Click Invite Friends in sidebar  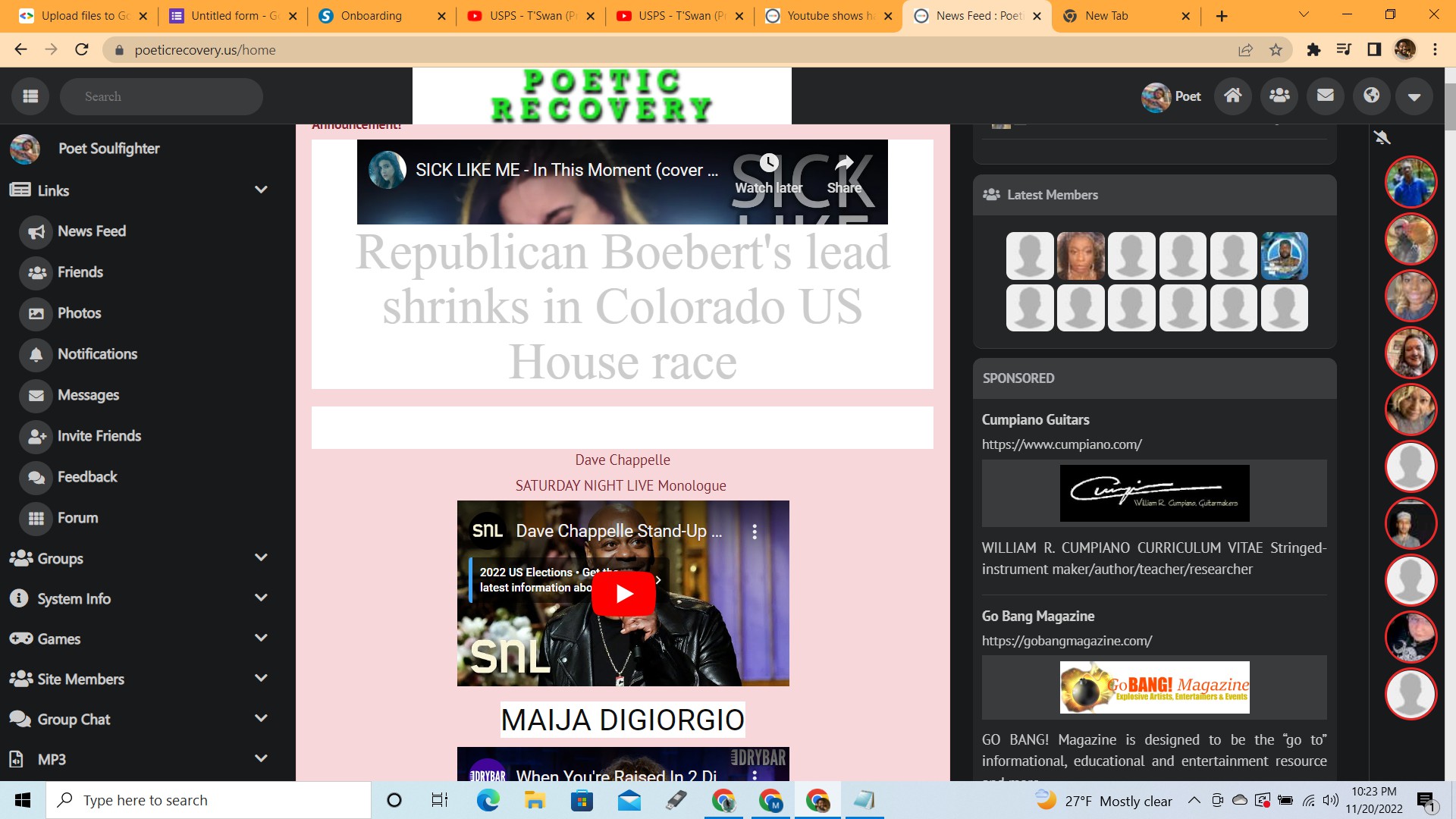pos(99,436)
